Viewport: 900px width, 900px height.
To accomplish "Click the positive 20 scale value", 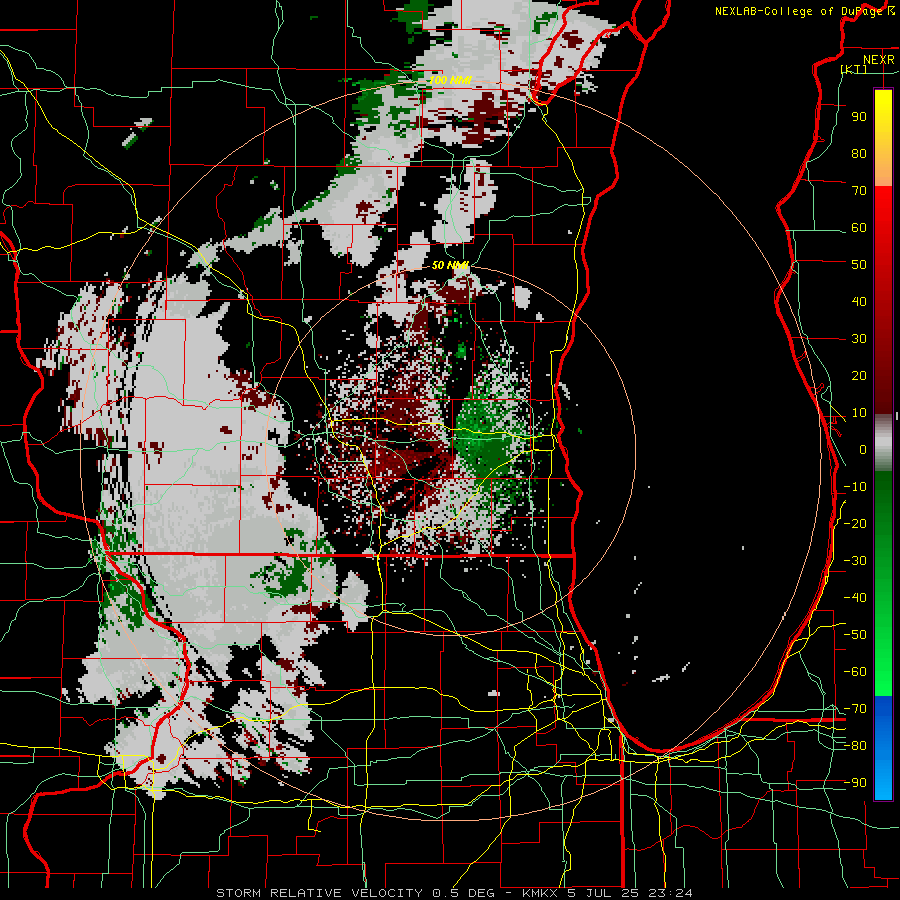I will (x=859, y=376).
